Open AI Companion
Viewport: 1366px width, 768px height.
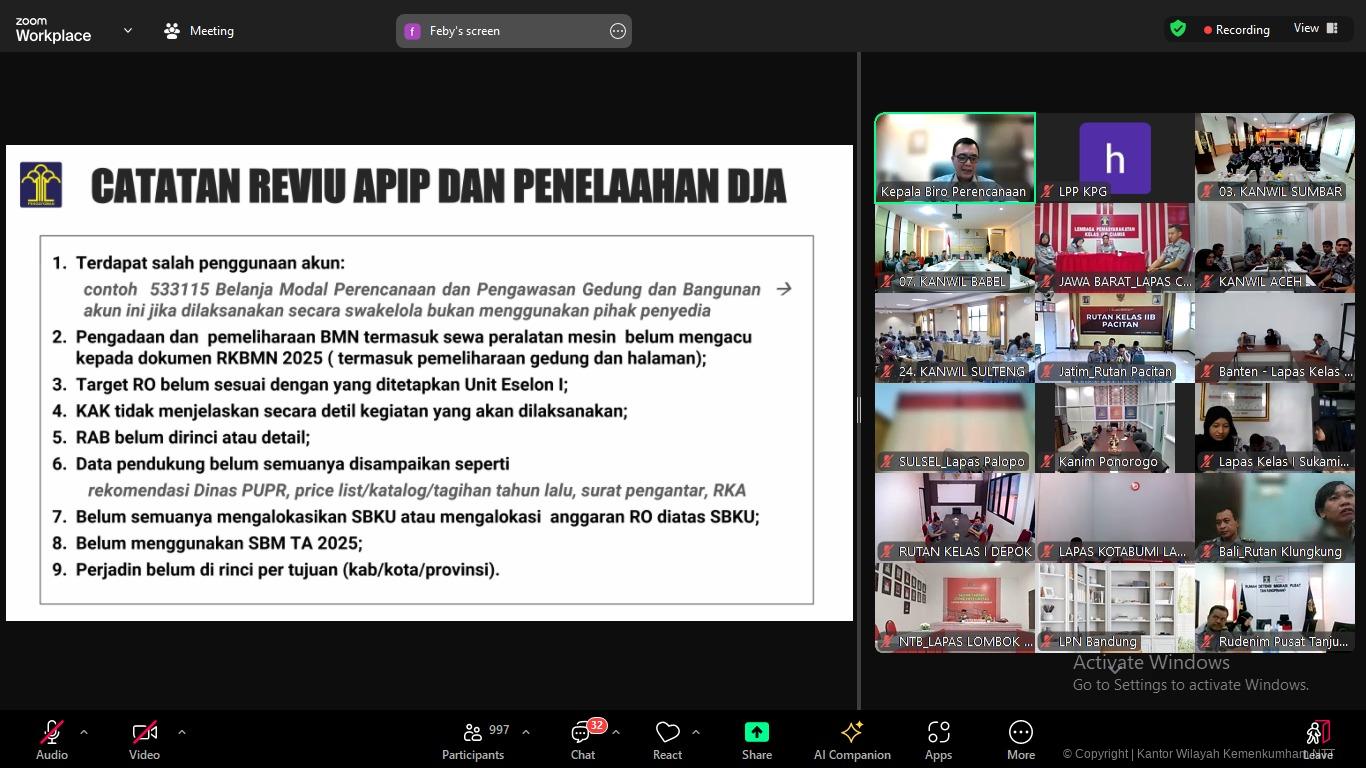[x=852, y=740]
